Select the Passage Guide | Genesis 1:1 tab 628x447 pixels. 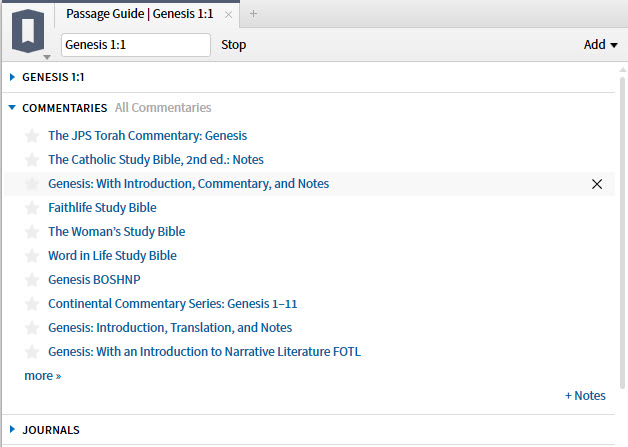click(139, 15)
